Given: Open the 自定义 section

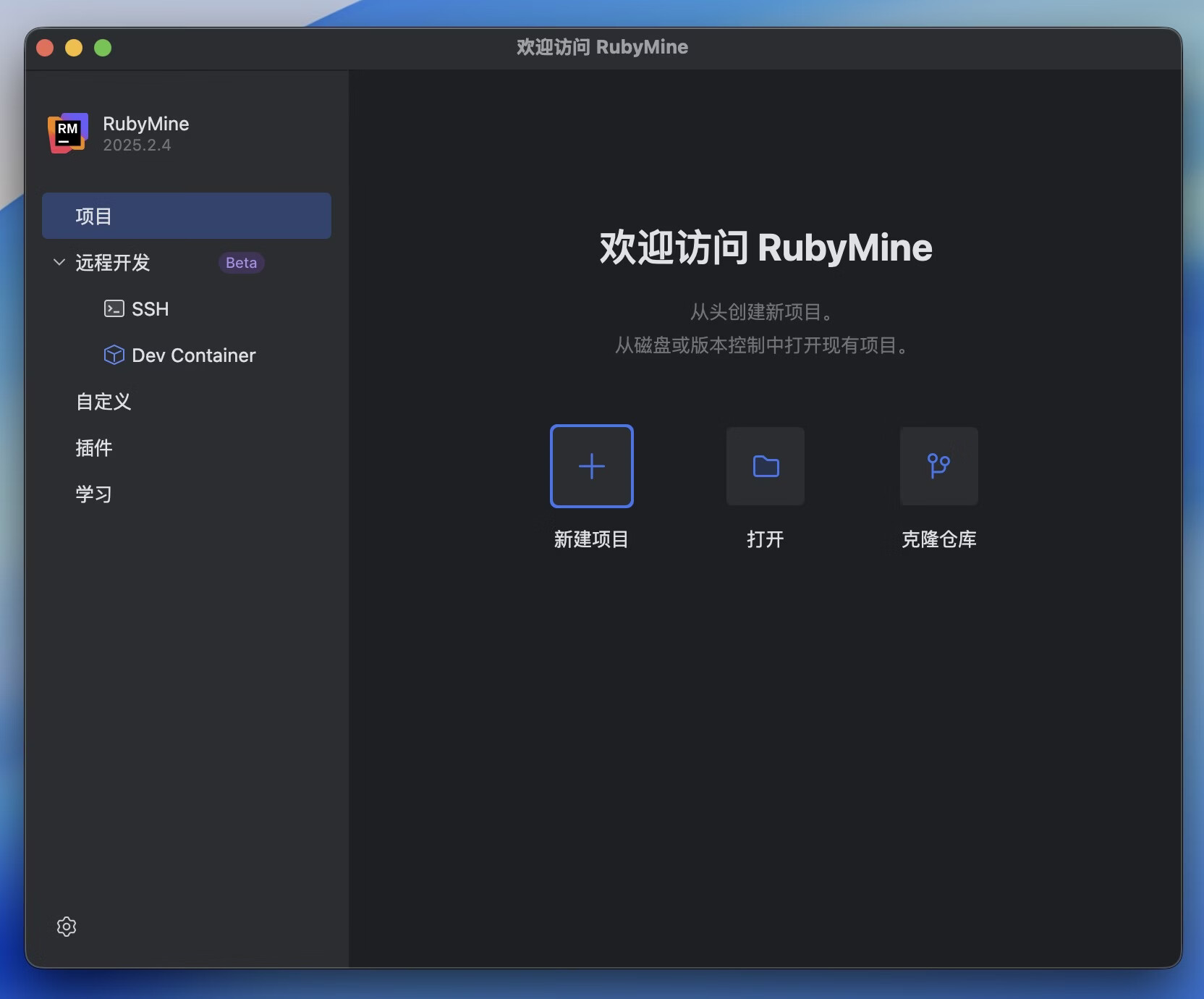Looking at the screenshot, I should click(x=103, y=402).
